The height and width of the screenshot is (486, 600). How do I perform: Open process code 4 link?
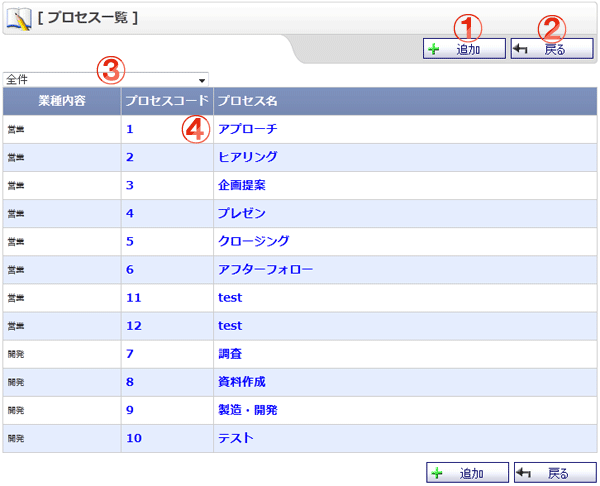point(130,214)
